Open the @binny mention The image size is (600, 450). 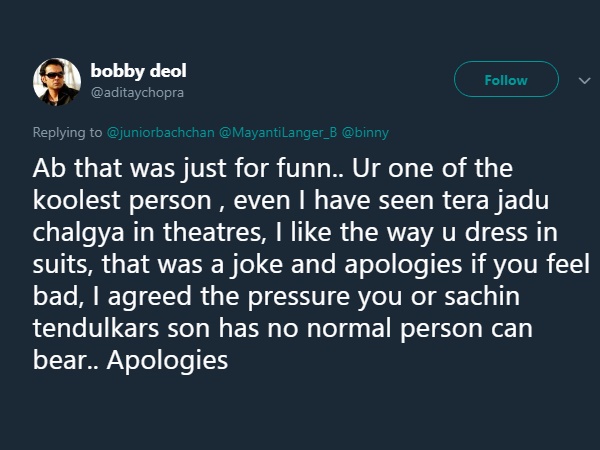click(x=365, y=132)
